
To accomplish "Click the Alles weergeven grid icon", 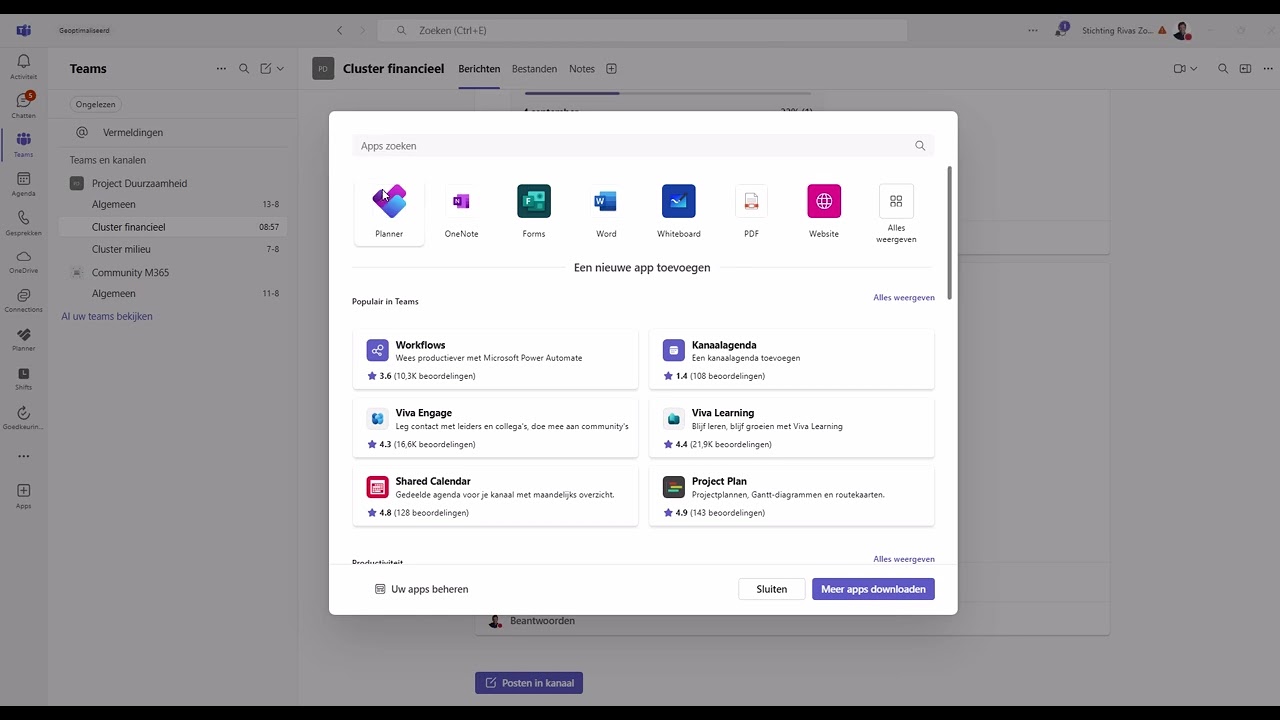I will [x=896, y=201].
